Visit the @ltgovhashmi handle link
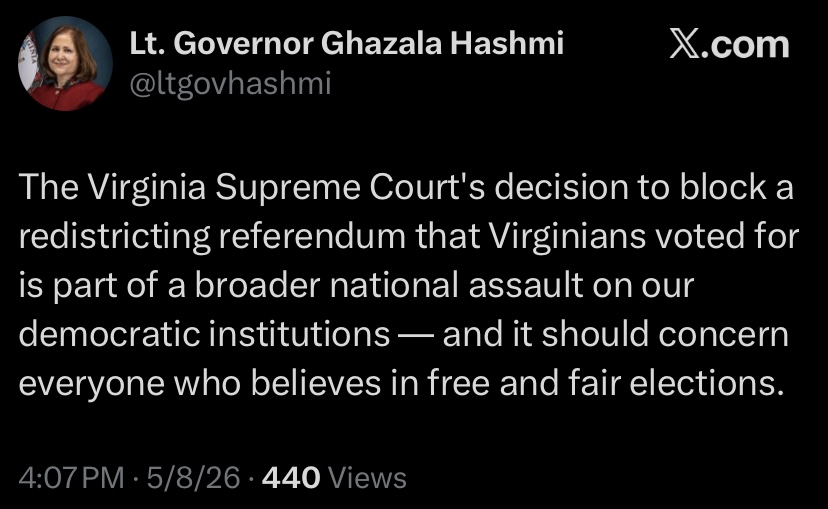The height and width of the screenshot is (509, 828). (230, 84)
